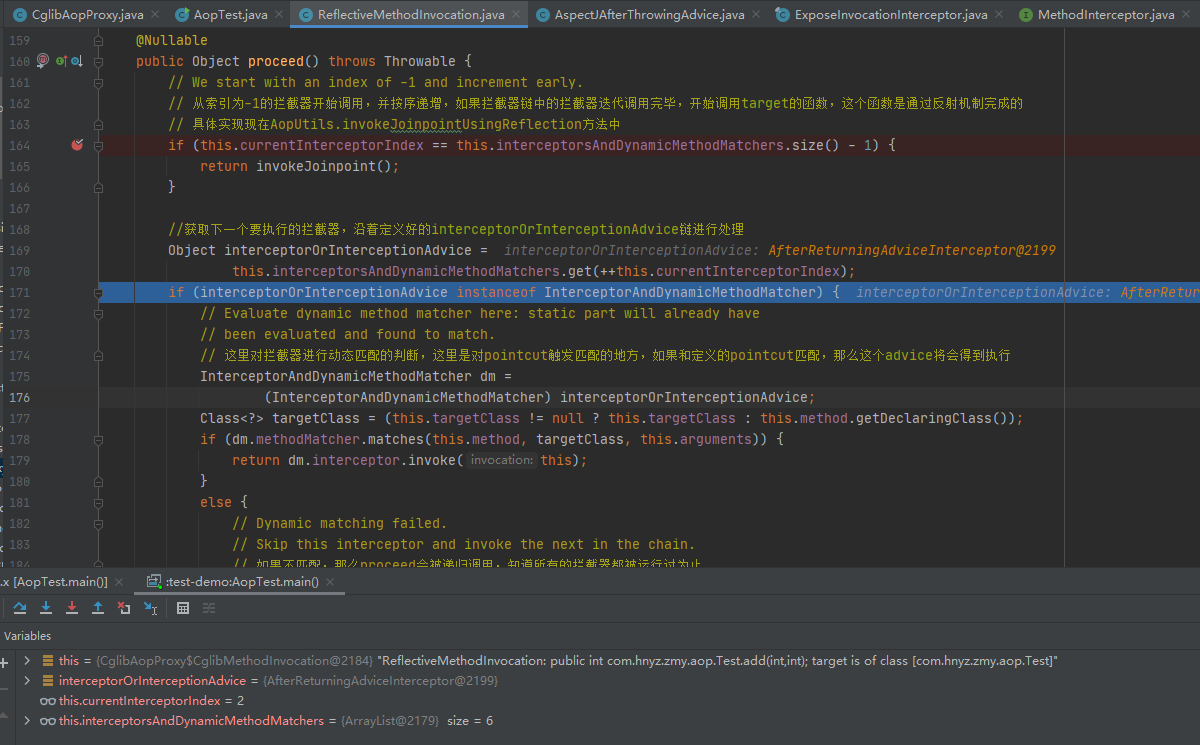Click the 'size = 6' value in Variables
This screenshot has height=745, width=1200.
[x=470, y=721]
